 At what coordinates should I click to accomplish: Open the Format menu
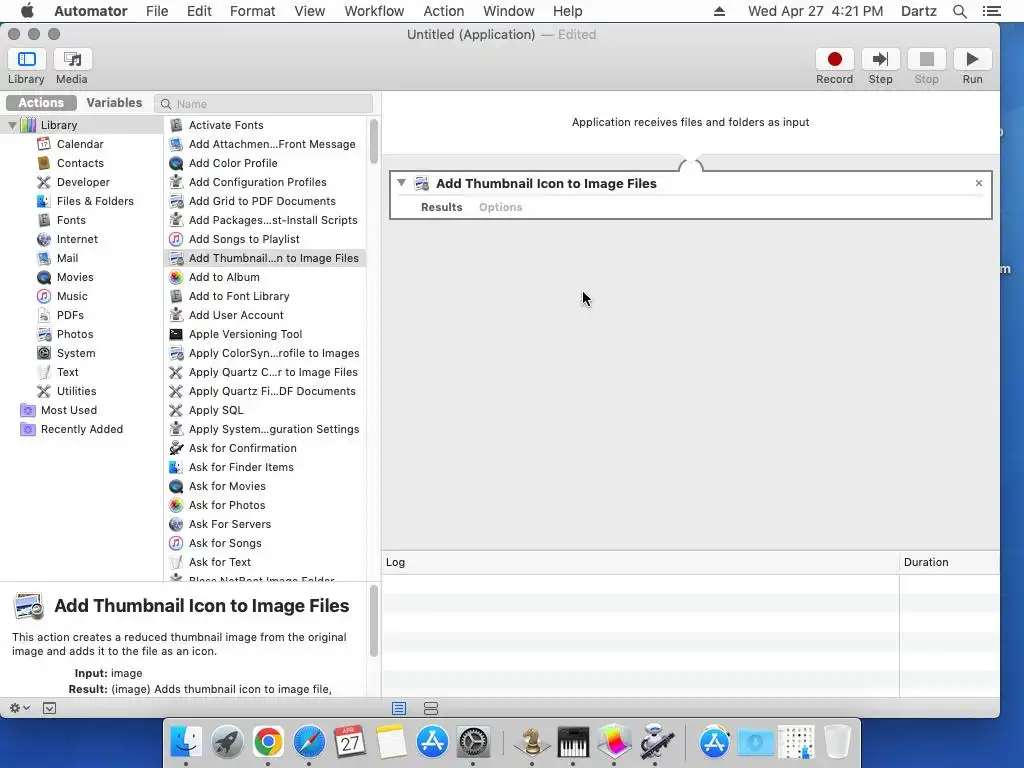[252, 11]
